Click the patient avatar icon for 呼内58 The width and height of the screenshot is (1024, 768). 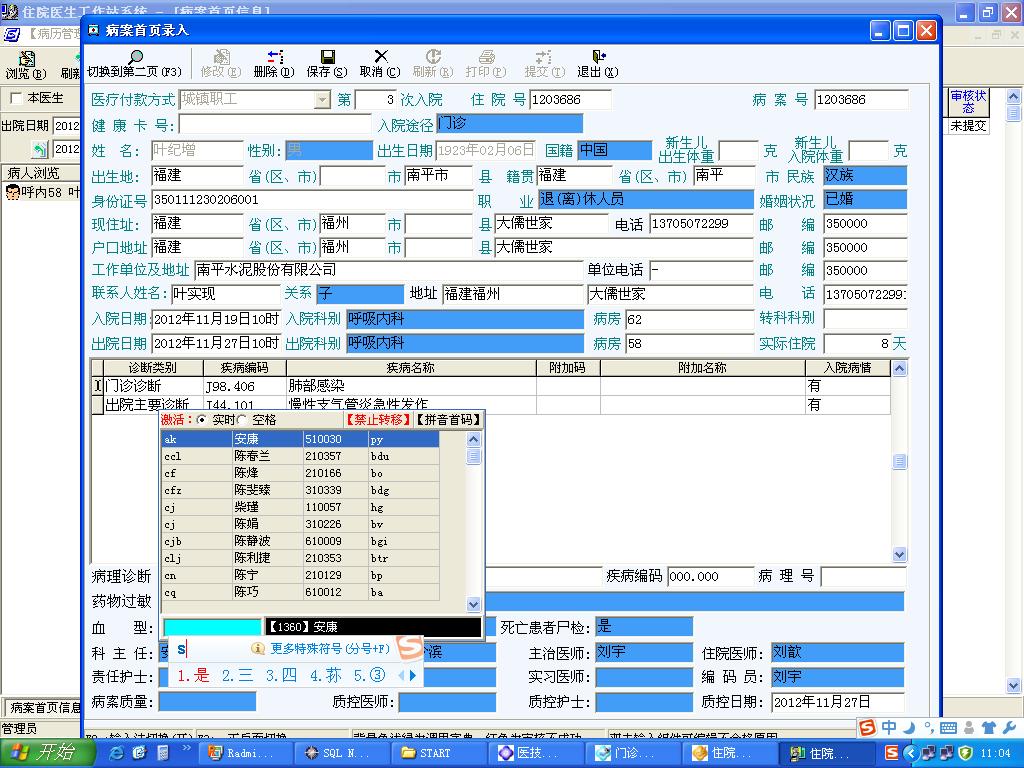(x=12, y=192)
